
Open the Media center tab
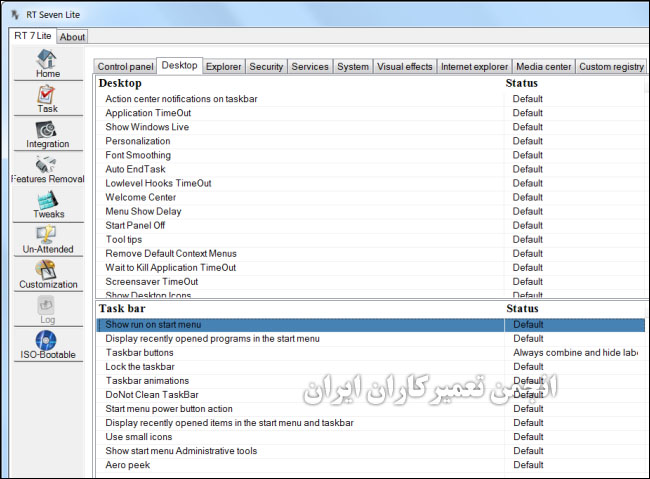coord(543,66)
